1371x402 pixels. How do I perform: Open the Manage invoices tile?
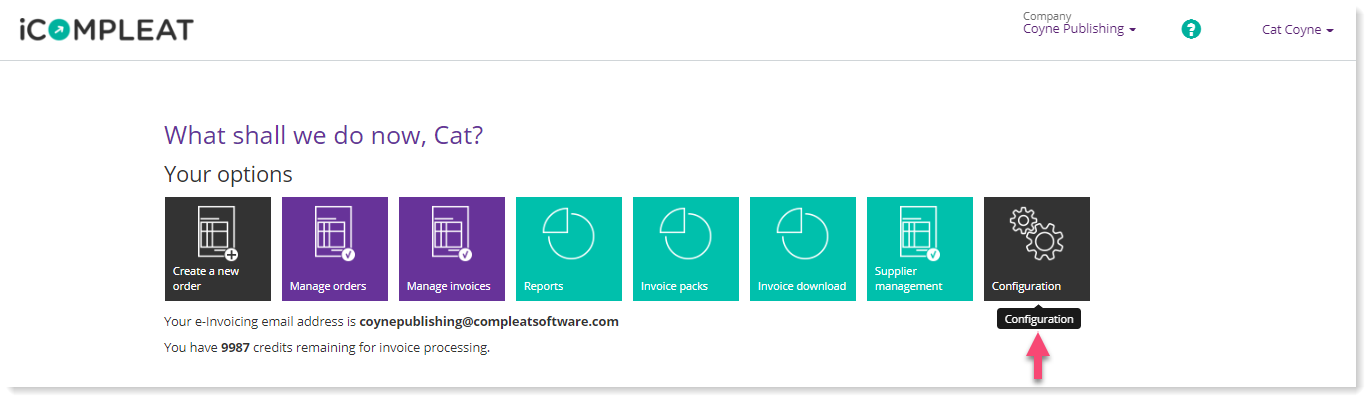tap(452, 249)
